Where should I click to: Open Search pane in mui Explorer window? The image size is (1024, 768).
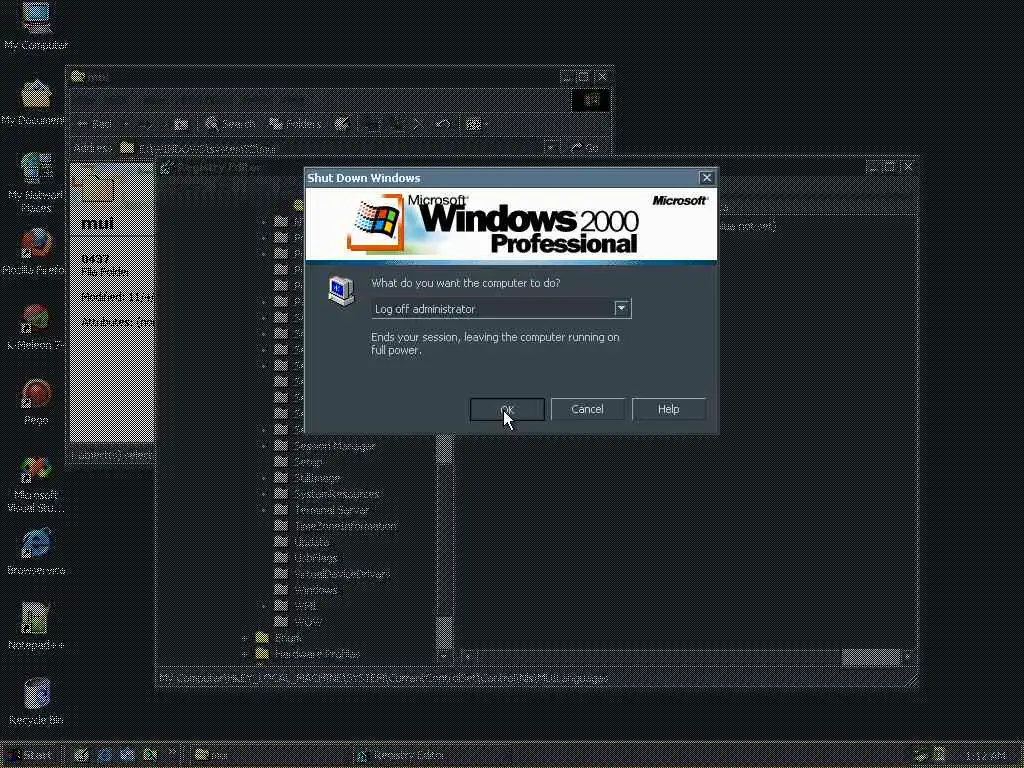pyautogui.click(x=230, y=124)
